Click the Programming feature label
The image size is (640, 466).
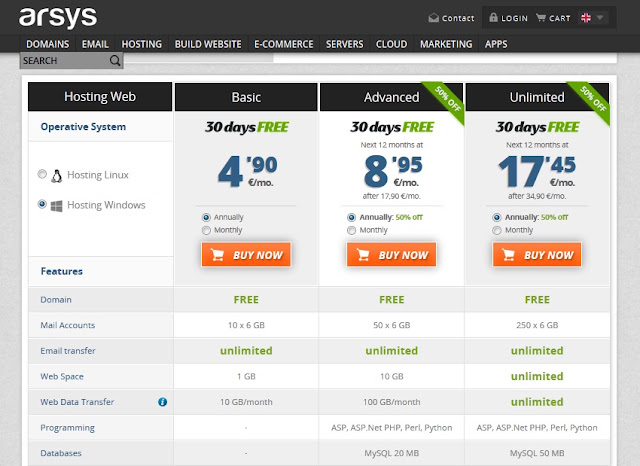(67, 428)
